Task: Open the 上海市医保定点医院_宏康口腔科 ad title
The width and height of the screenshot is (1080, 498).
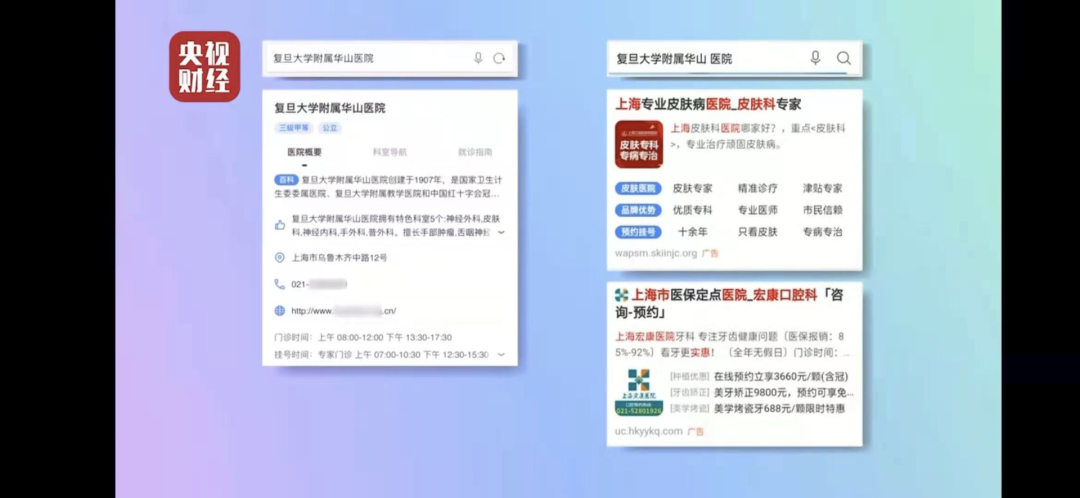Action: coord(730,304)
